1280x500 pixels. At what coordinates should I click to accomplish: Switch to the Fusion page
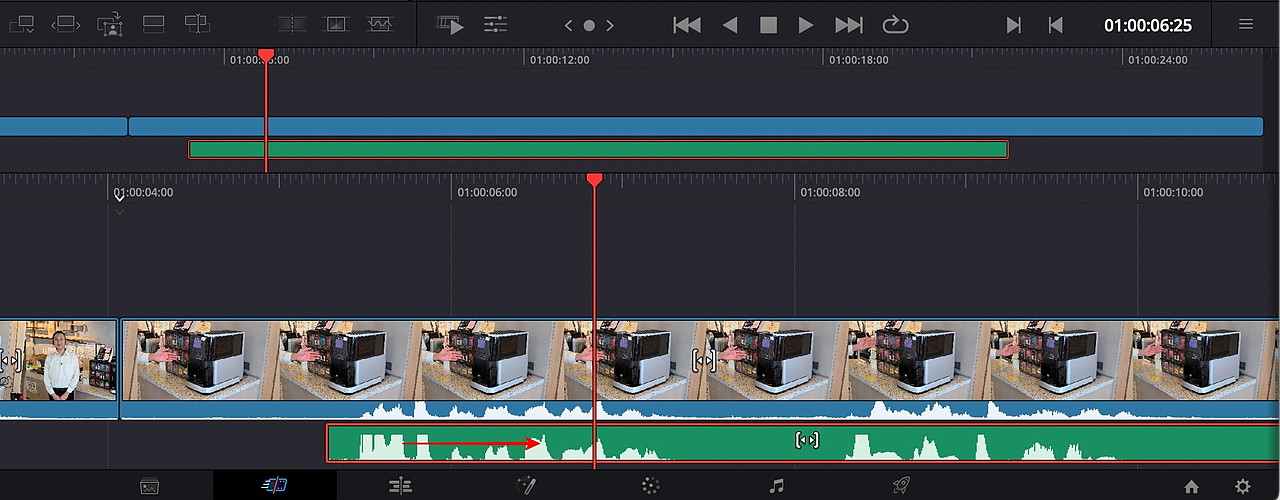click(526, 486)
